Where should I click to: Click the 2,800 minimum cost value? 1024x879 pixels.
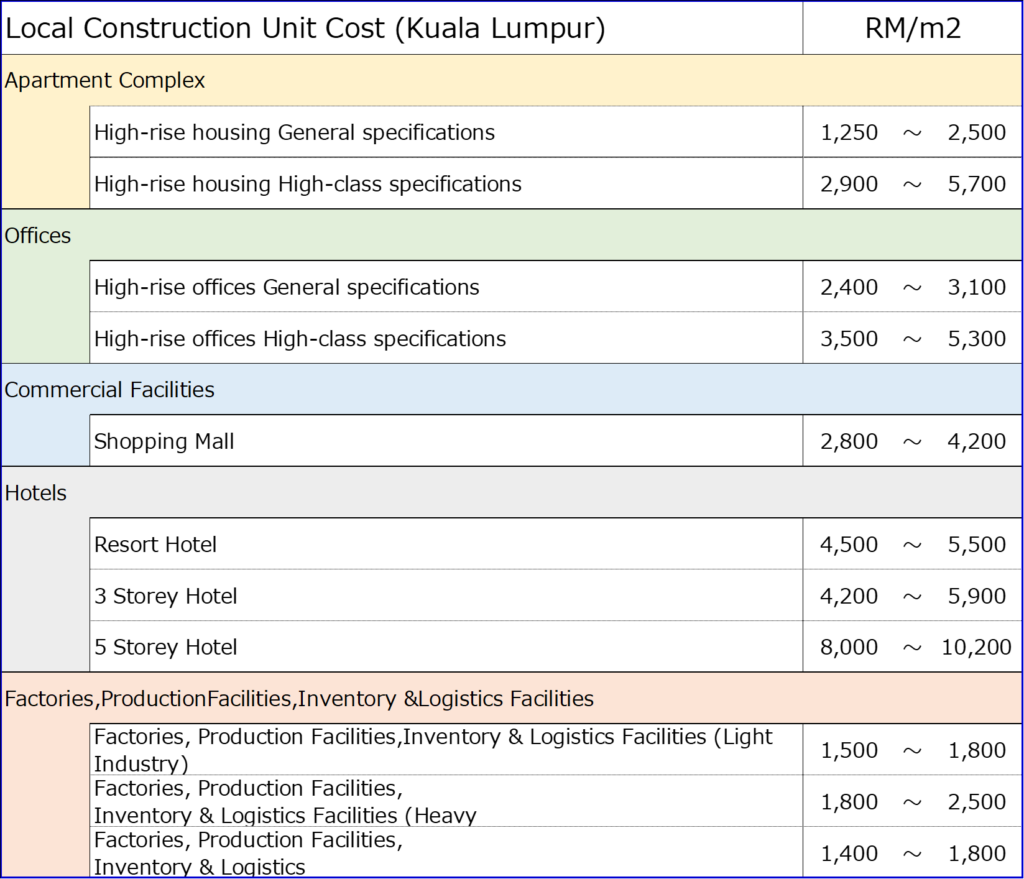[x=849, y=441]
